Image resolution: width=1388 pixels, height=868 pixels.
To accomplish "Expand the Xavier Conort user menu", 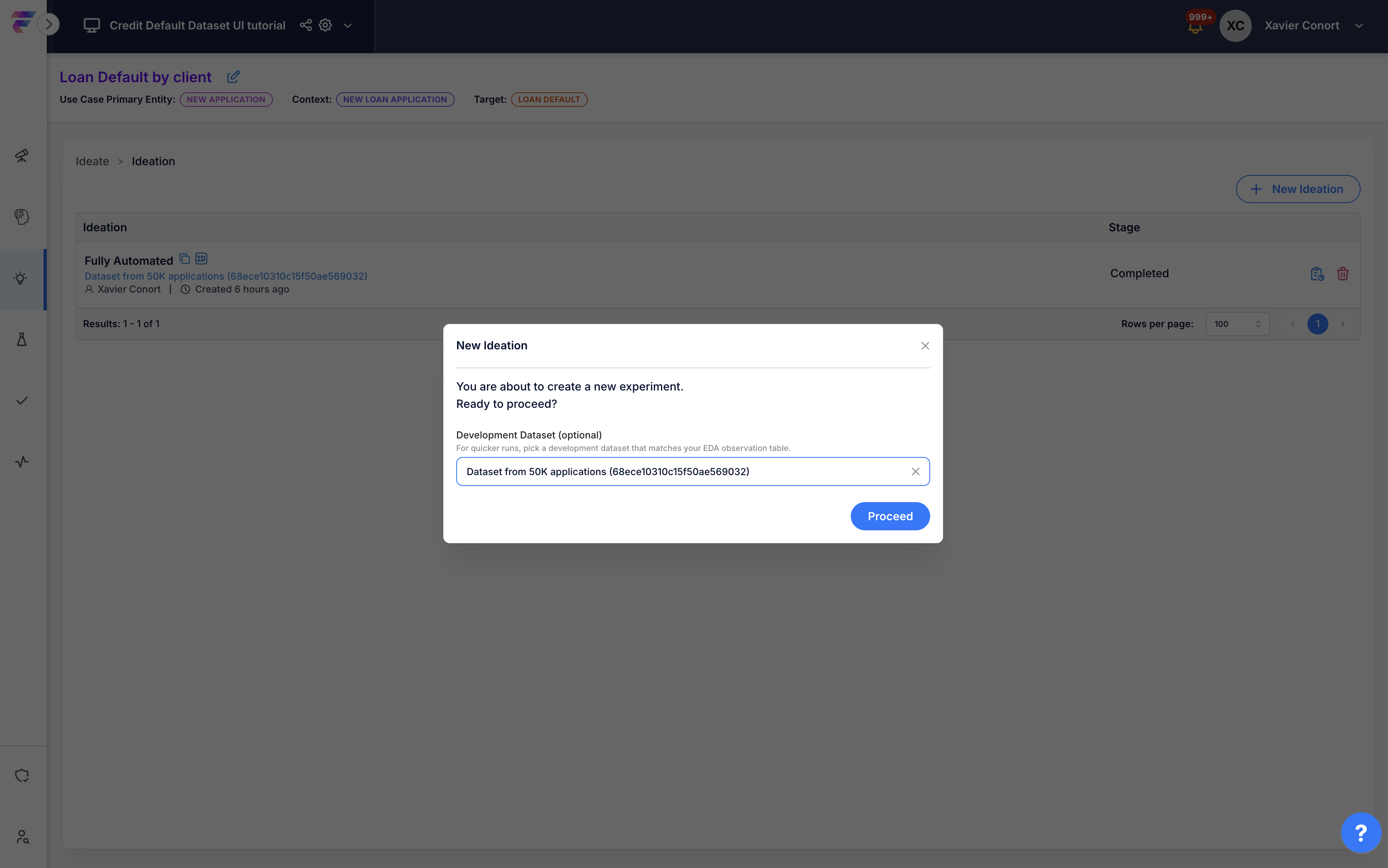I will pos(1359,26).
